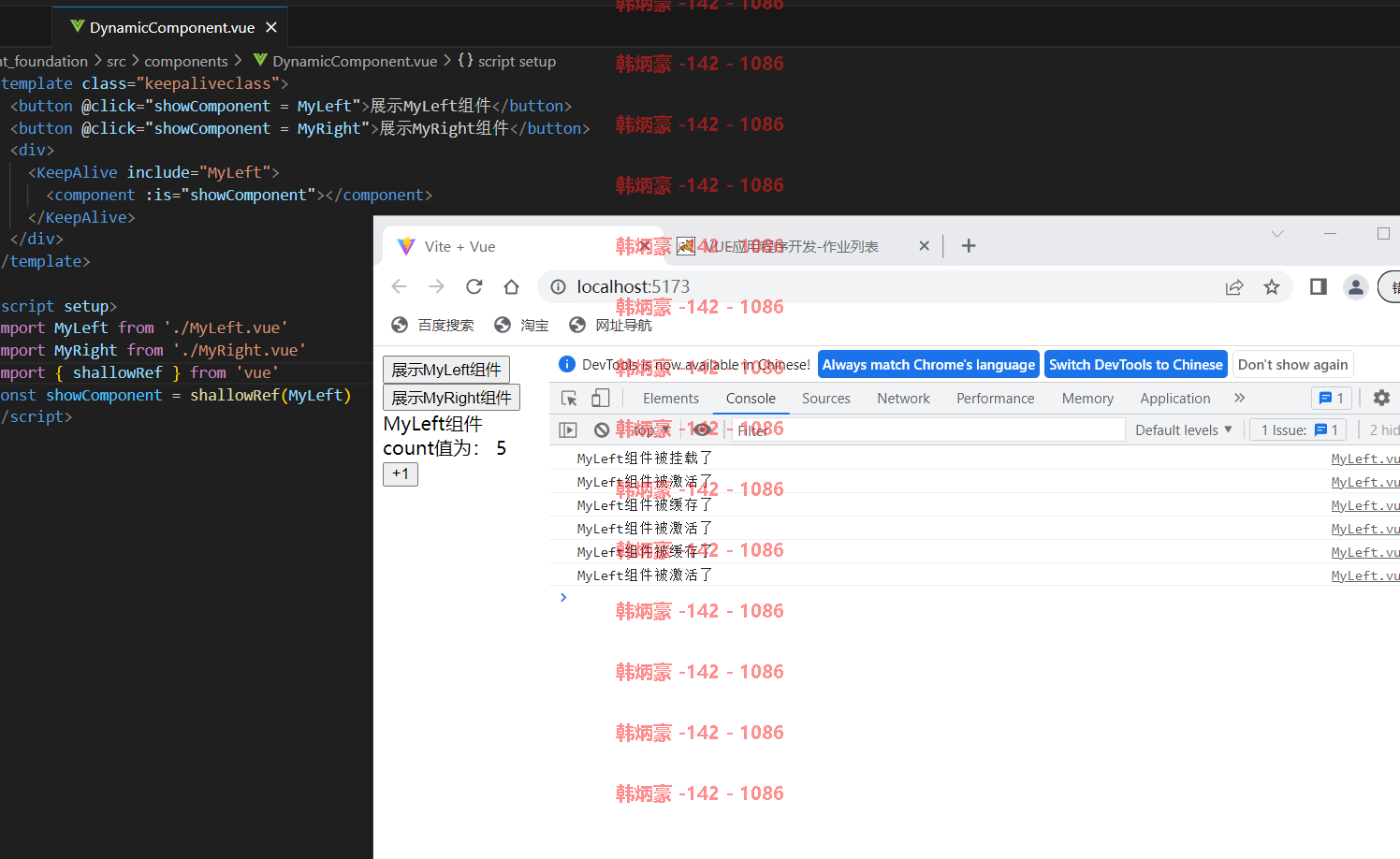Share this page icon
The width and height of the screenshot is (1400, 859).
coord(1234,286)
